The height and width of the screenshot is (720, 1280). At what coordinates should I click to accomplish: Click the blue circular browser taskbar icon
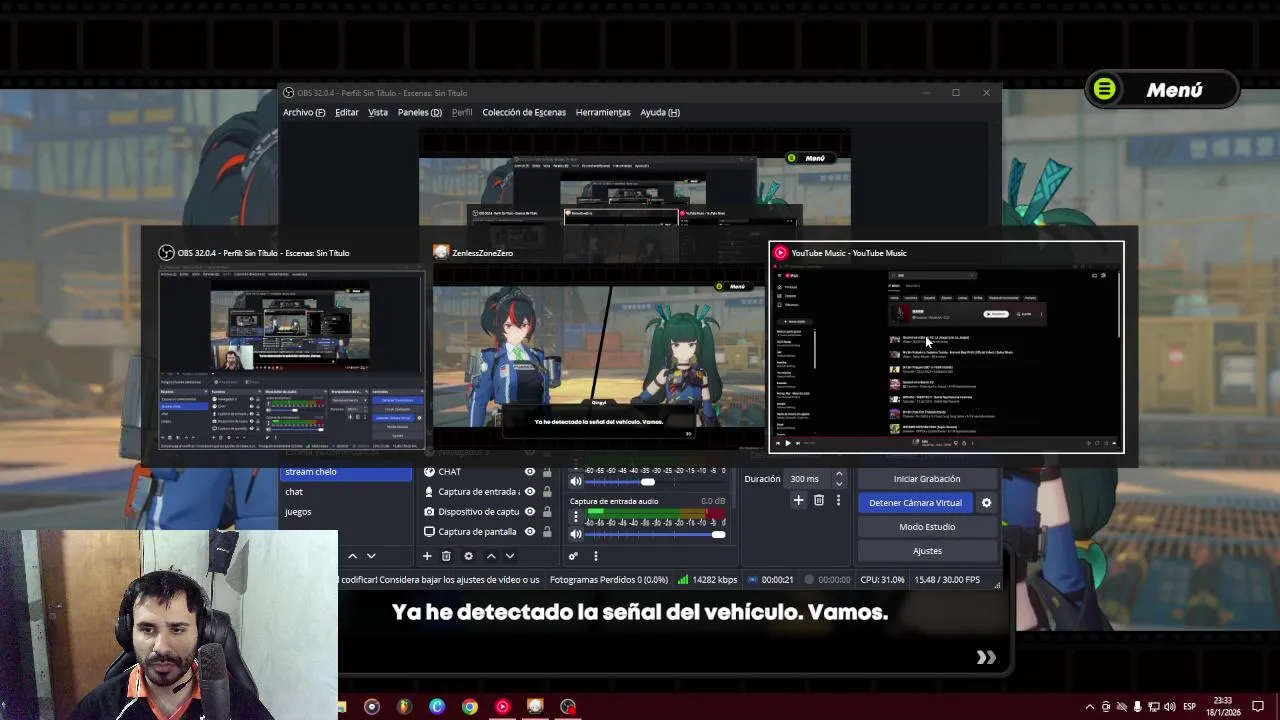[437, 707]
